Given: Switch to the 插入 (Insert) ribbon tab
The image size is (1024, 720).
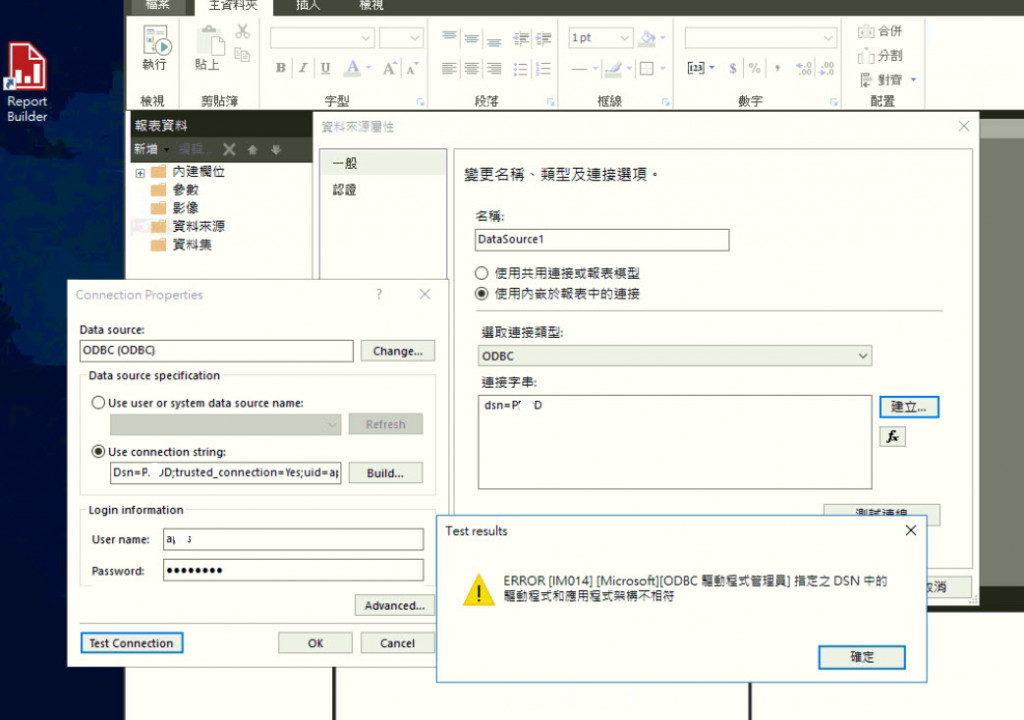Looking at the screenshot, I should (x=308, y=5).
